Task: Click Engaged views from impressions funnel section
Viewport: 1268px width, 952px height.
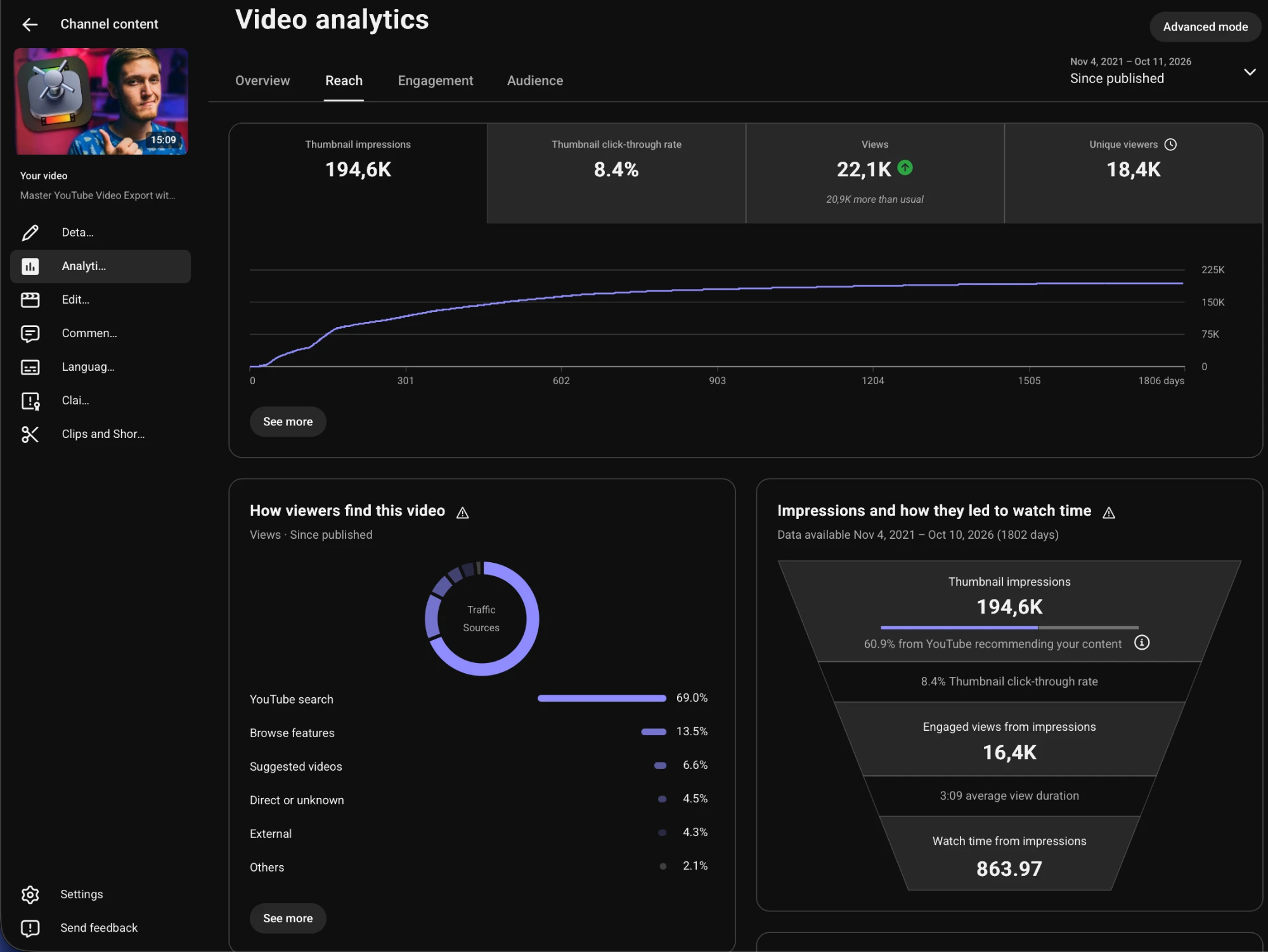Action: point(1009,739)
